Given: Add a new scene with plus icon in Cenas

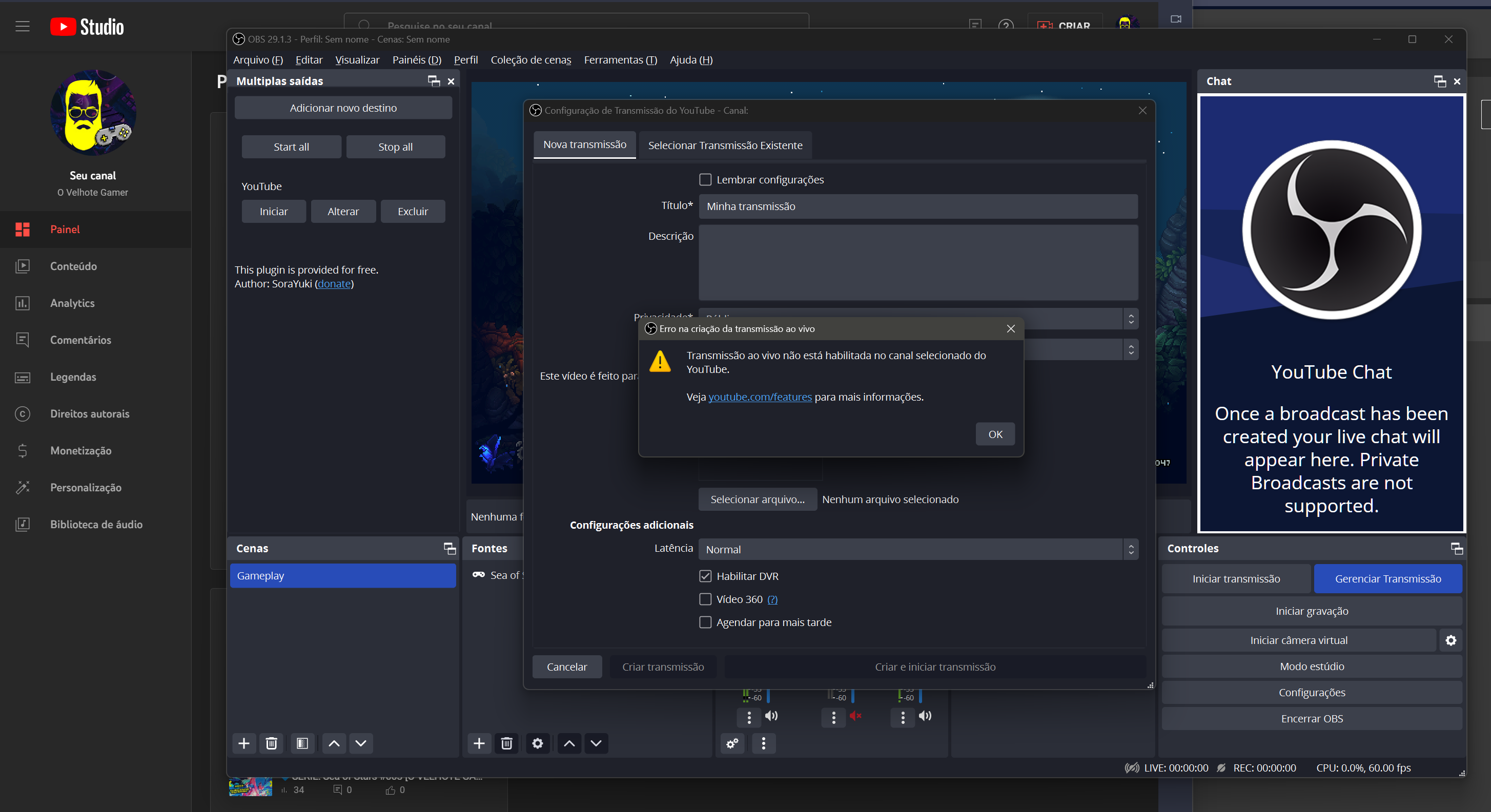Looking at the screenshot, I should point(244,743).
